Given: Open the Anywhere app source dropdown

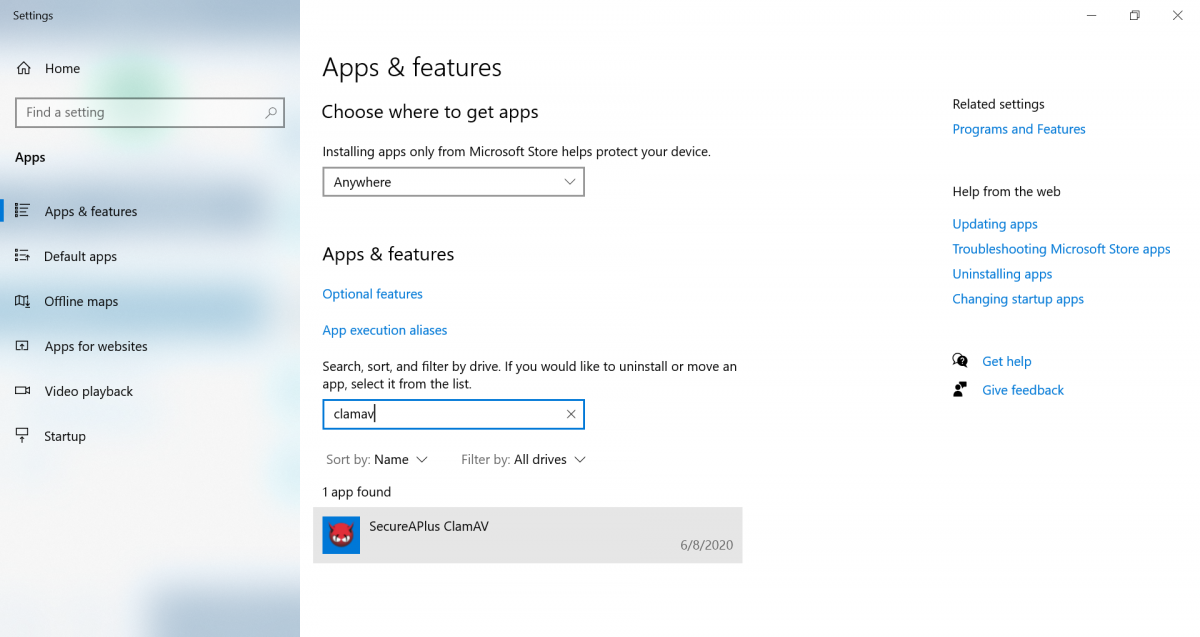Looking at the screenshot, I should click(453, 182).
